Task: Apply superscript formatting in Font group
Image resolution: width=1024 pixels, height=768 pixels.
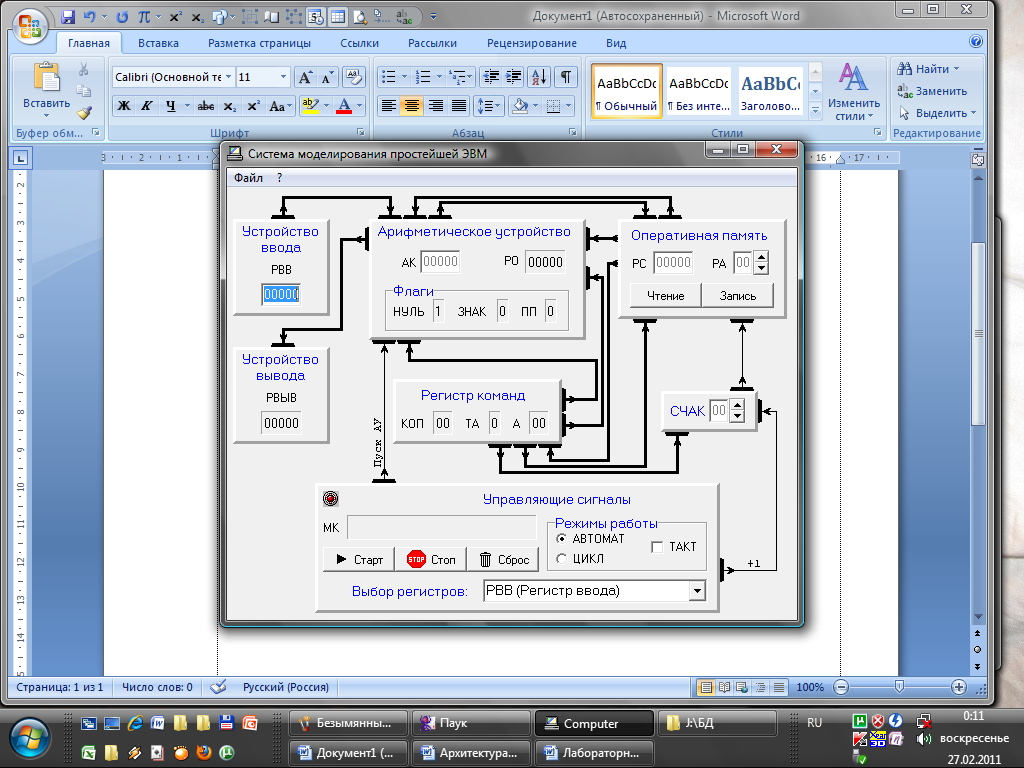Action: tap(253, 106)
